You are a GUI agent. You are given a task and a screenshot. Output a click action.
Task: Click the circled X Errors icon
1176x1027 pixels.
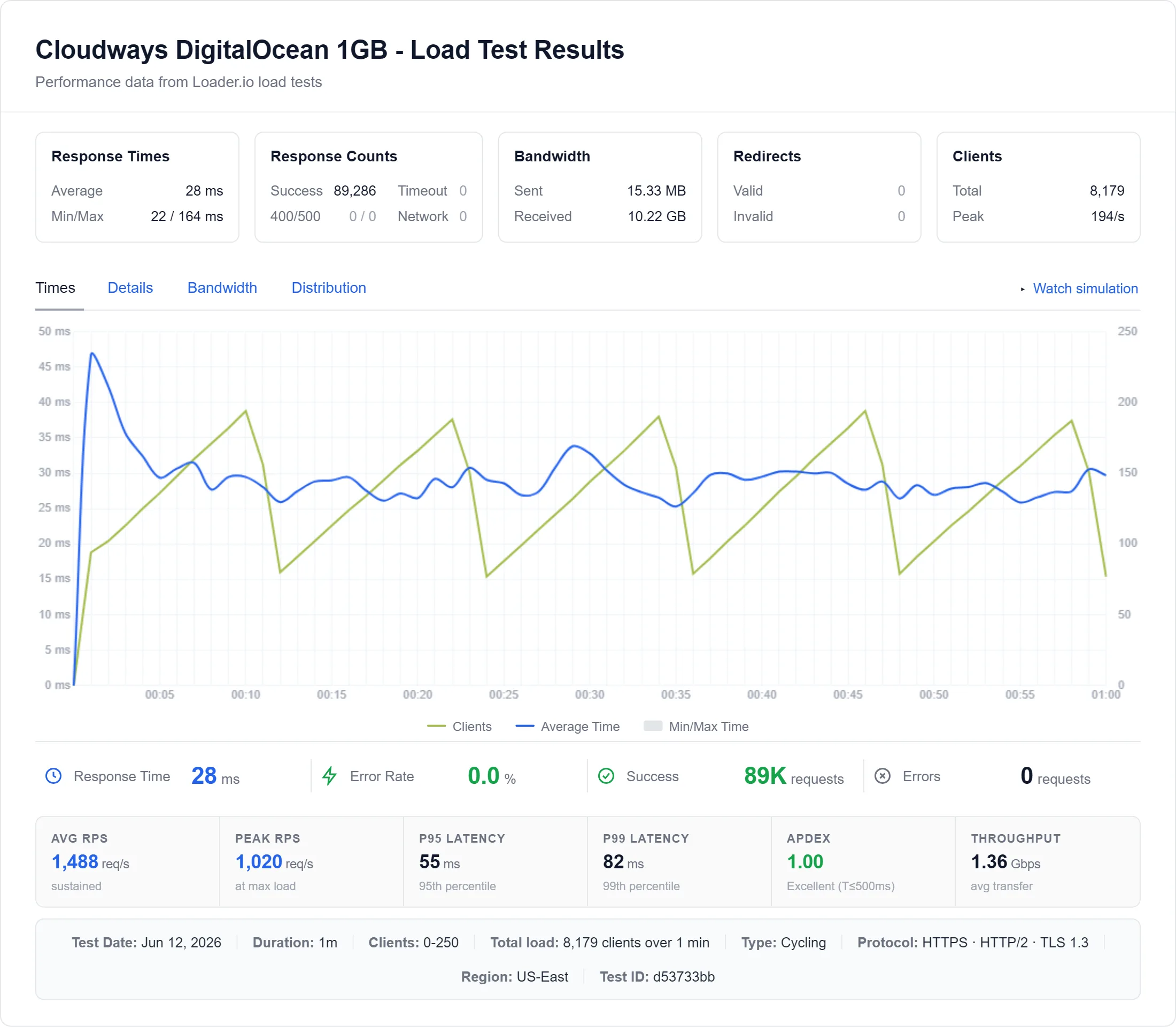883,776
